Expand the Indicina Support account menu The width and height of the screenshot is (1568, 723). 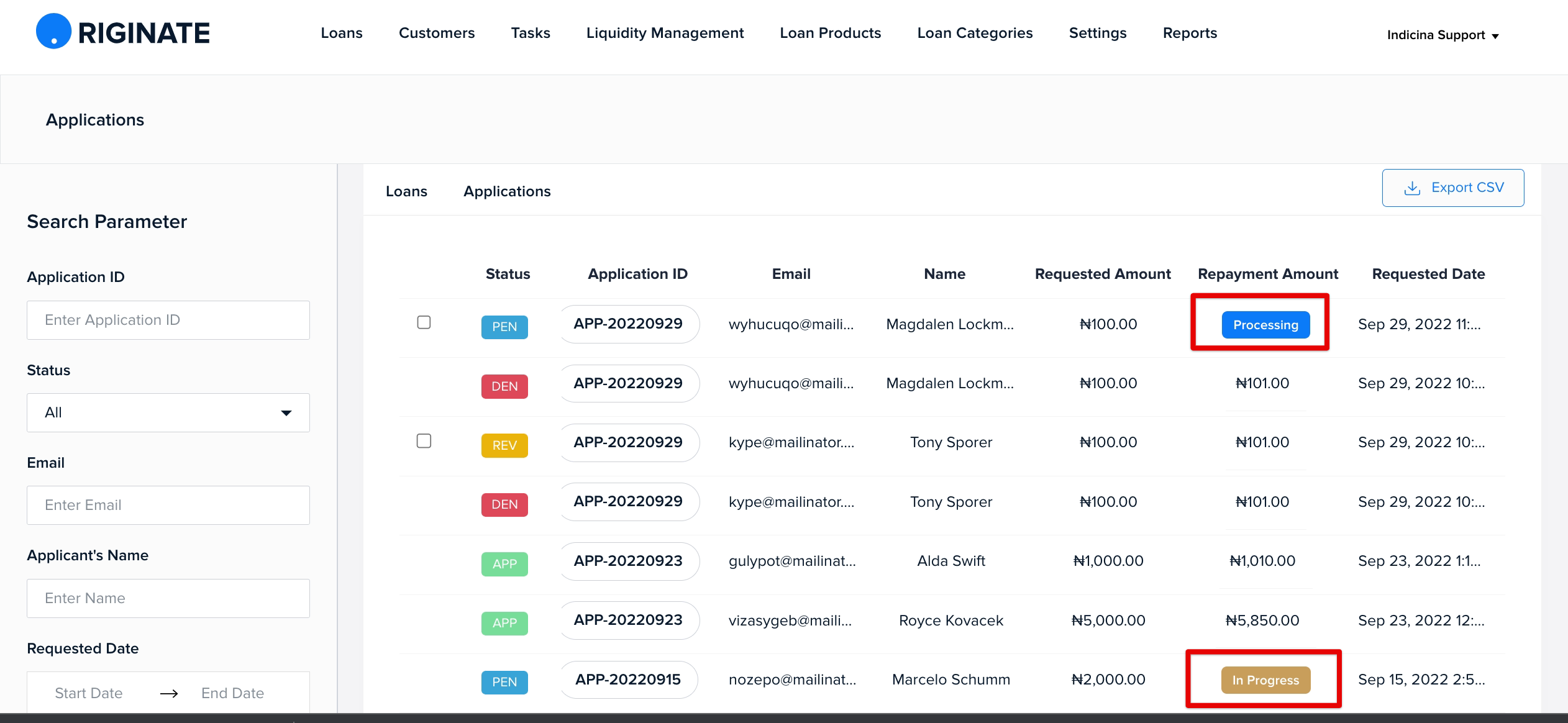click(1443, 35)
